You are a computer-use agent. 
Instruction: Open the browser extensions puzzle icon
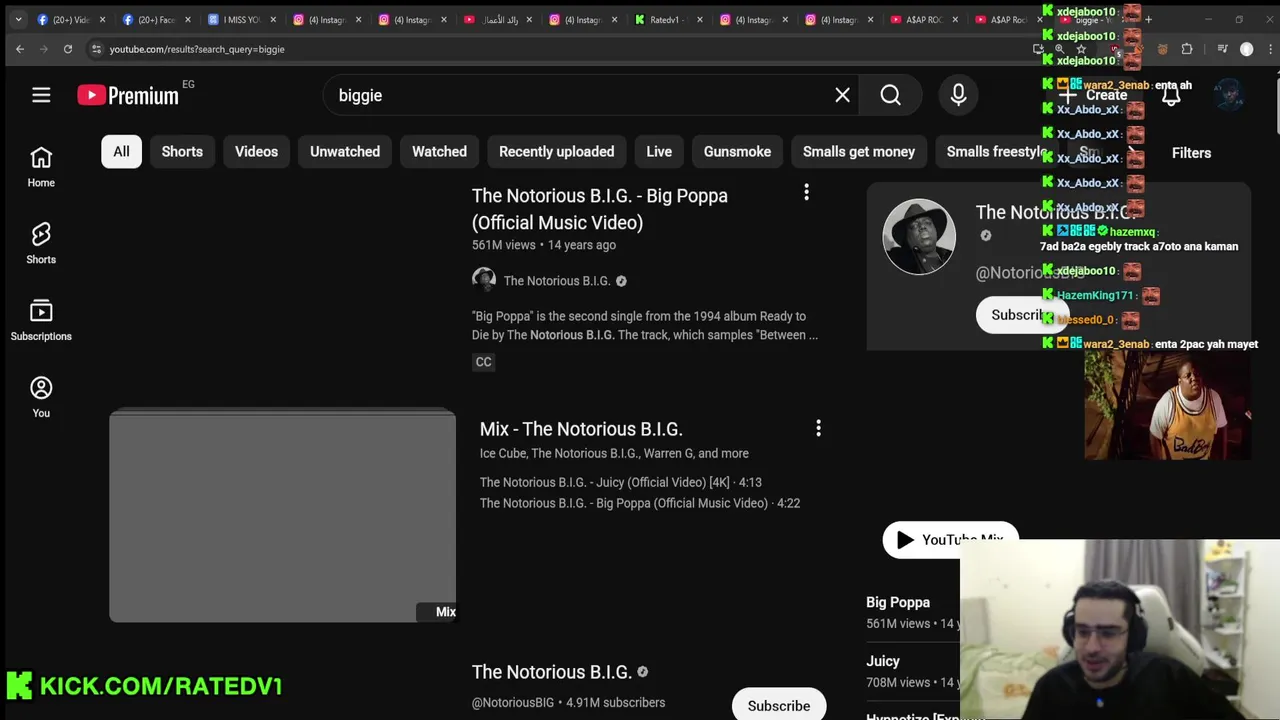(1187, 49)
